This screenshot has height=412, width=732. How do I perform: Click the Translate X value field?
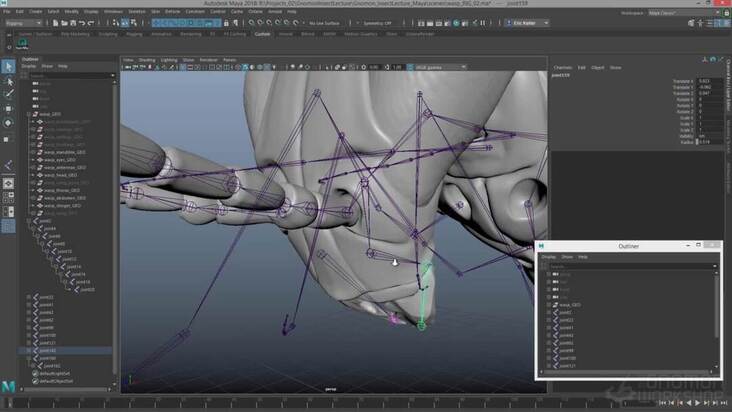tap(710, 81)
